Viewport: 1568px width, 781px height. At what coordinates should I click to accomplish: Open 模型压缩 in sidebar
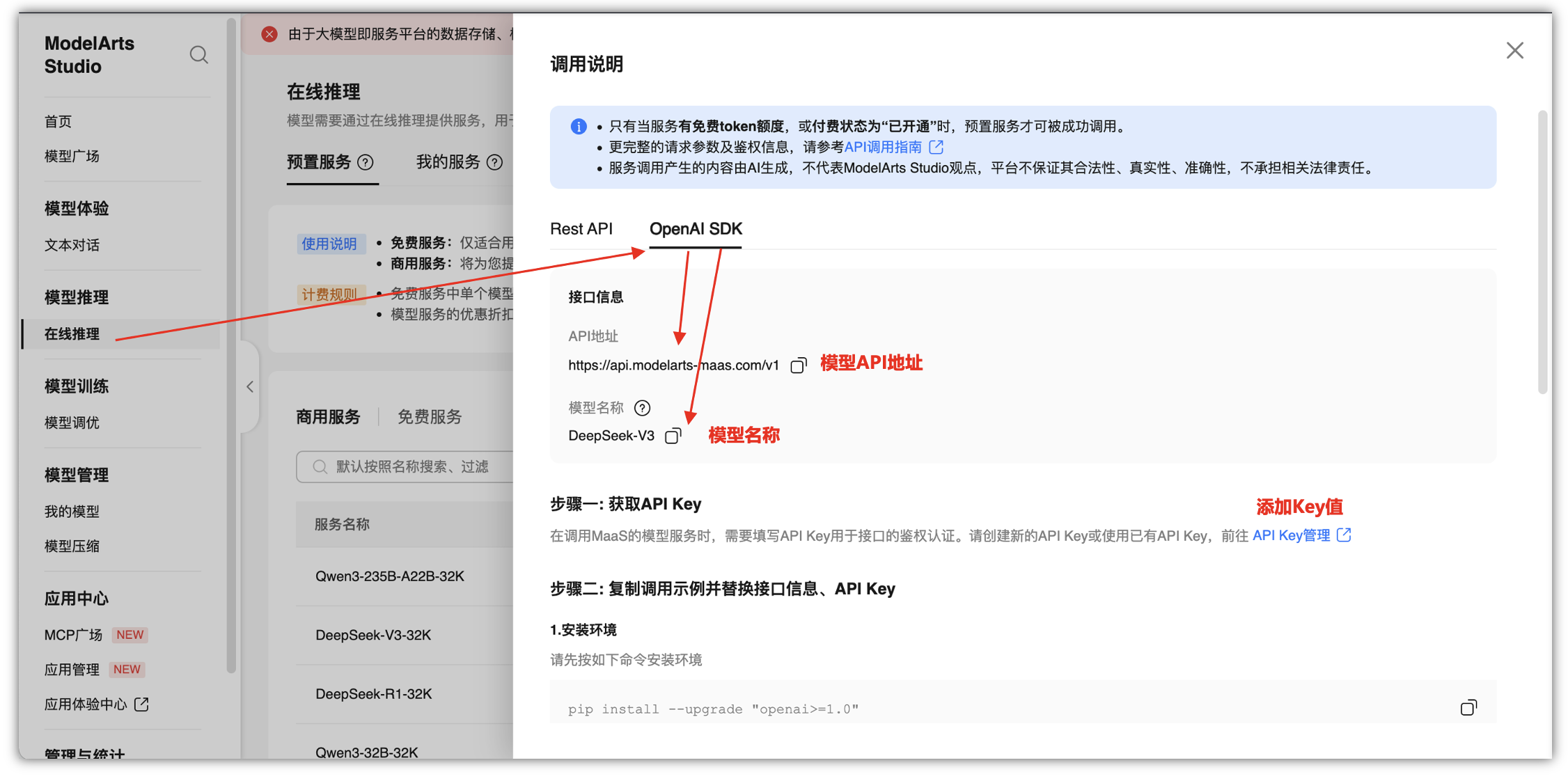(72, 546)
